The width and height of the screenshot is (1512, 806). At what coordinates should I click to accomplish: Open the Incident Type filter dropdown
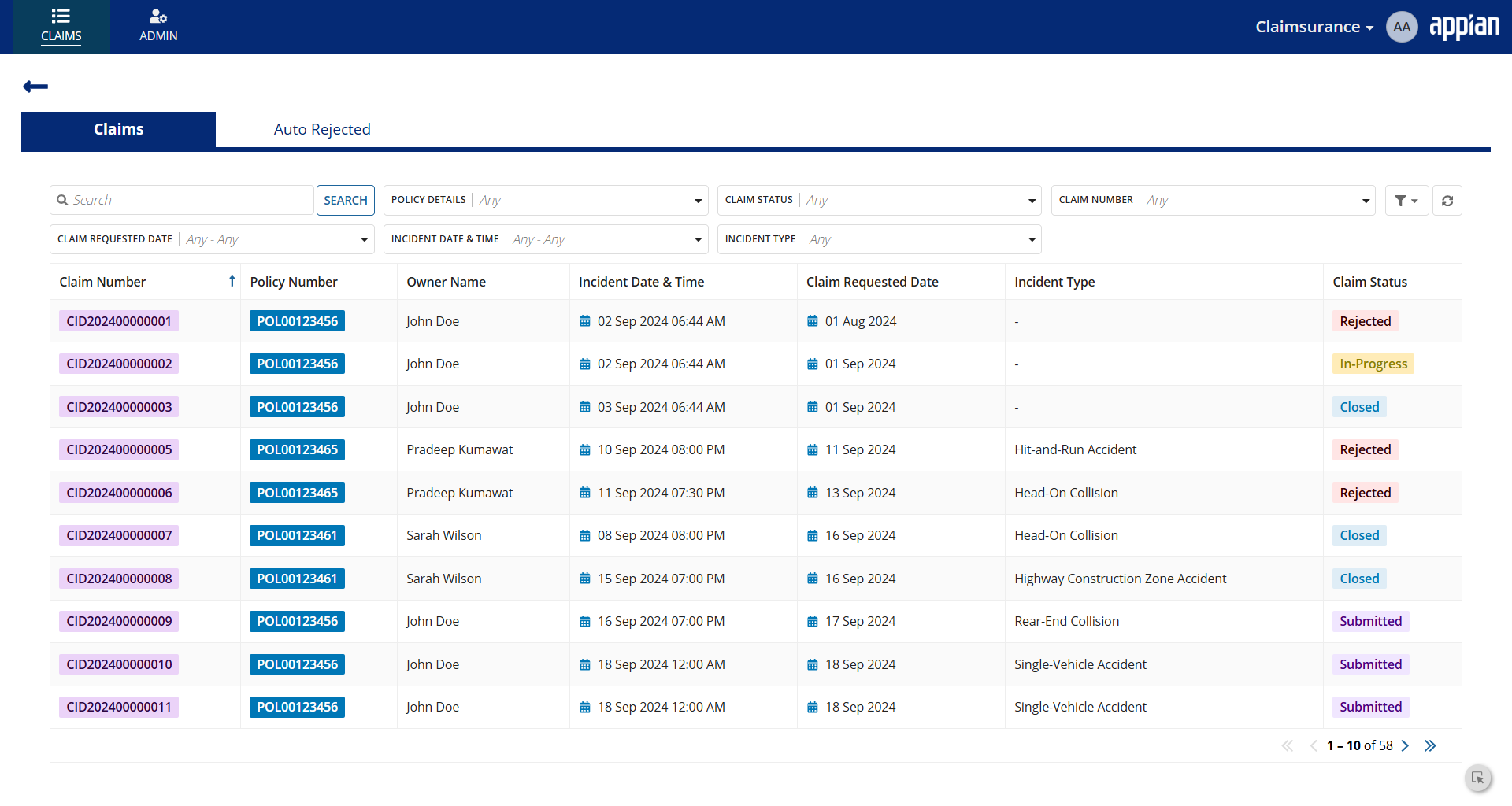pos(880,239)
